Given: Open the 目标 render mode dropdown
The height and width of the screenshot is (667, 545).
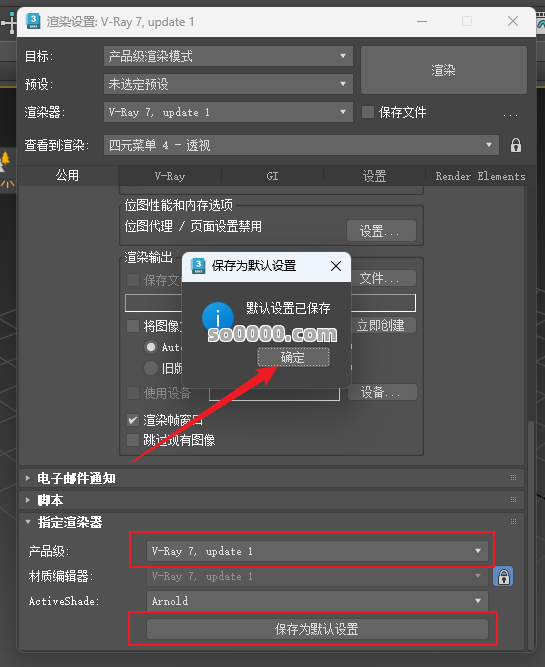Looking at the screenshot, I should [x=228, y=56].
